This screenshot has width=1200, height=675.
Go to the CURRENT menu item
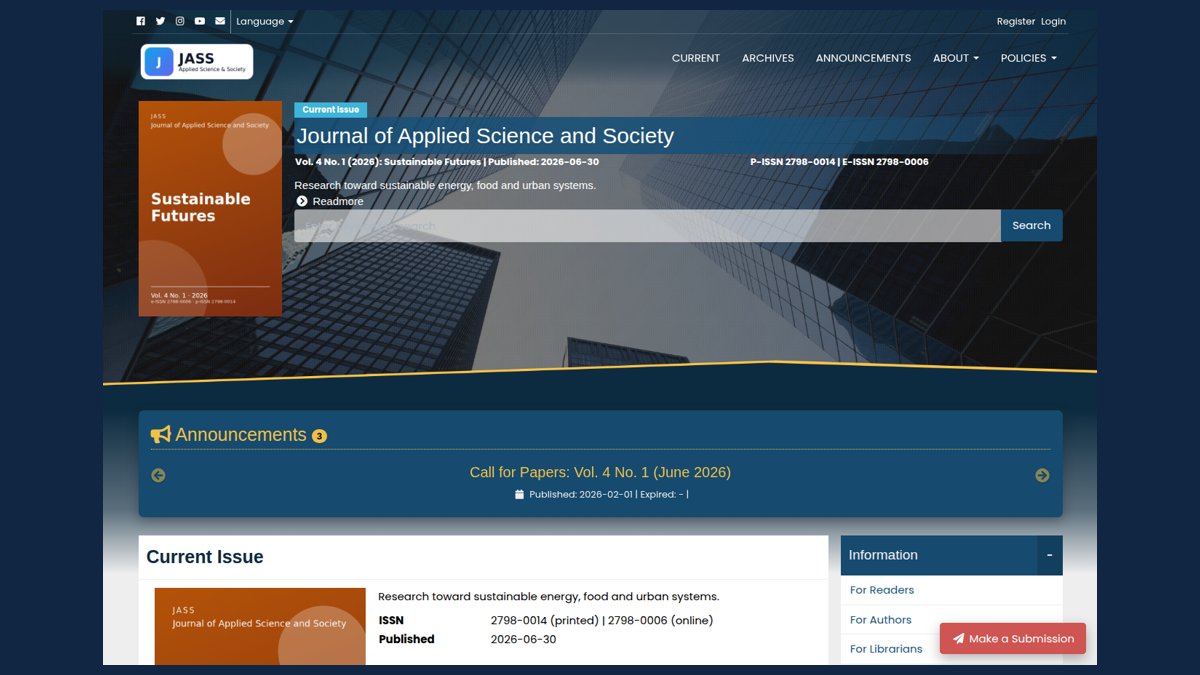[x=696, y=58]
